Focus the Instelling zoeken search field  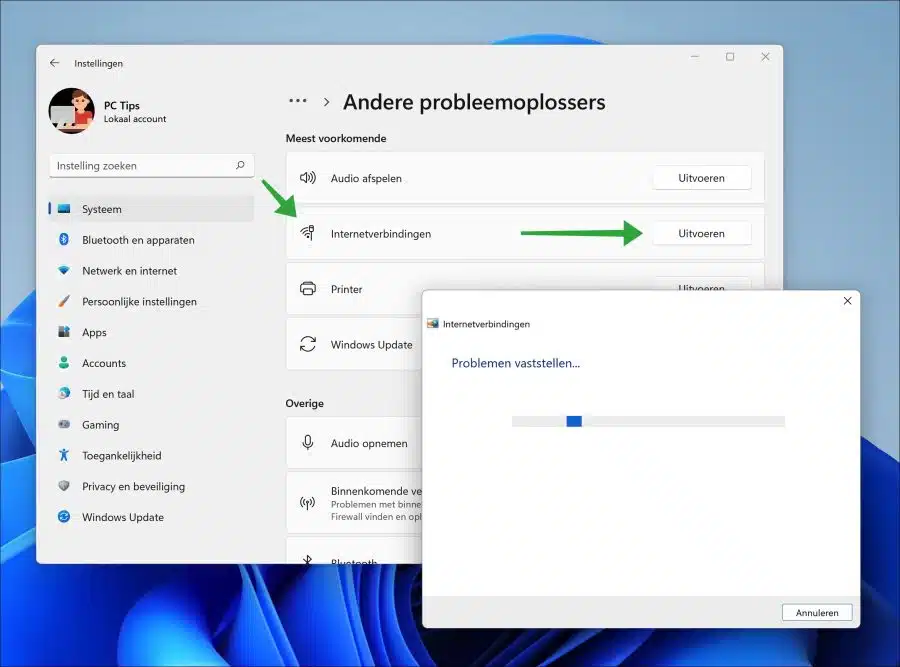(152, 165)
